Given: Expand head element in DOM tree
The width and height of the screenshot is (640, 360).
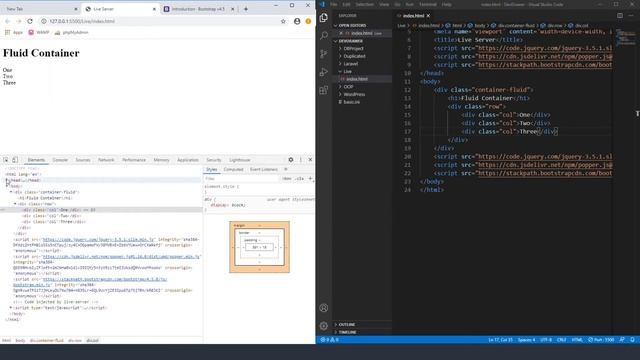Looking at the screenshot, I should coord(7,180).
